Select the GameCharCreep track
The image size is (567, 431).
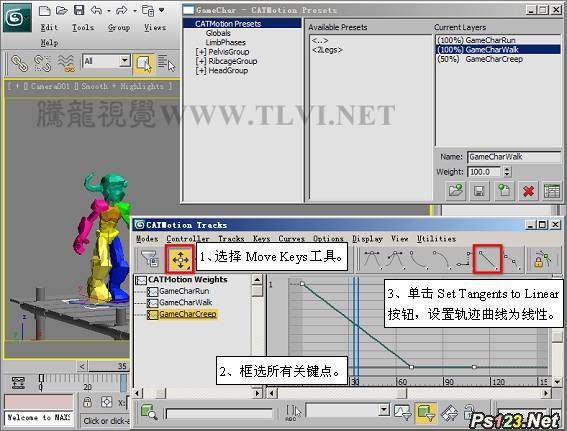tap(188, 314)
